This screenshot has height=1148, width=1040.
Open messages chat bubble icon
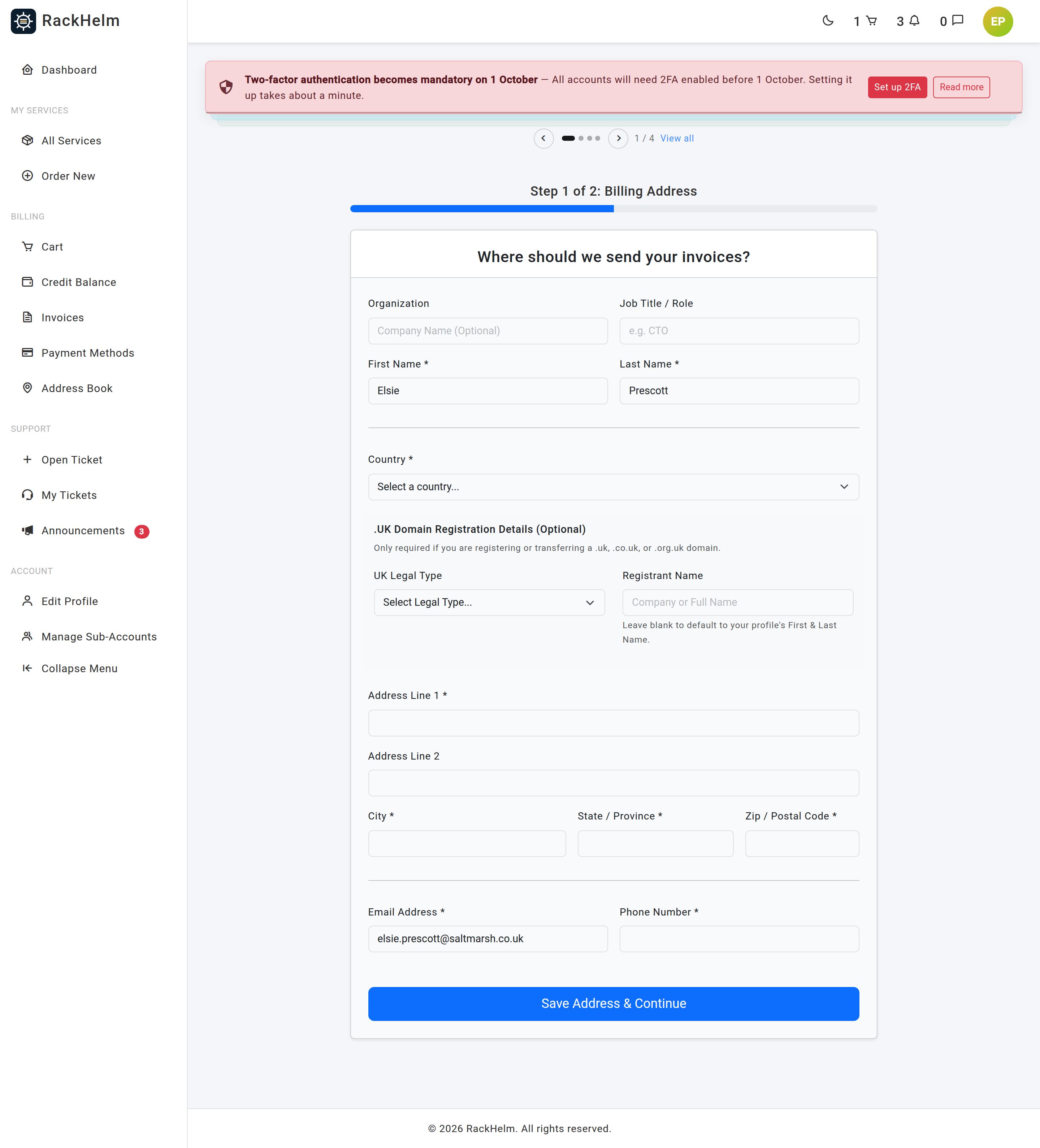coord(958,21)
